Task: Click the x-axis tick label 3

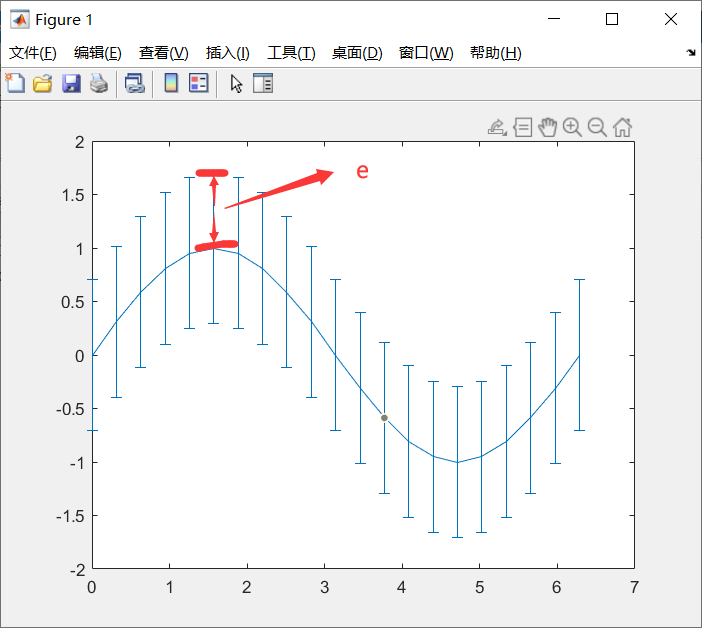Action: [325, 587]
